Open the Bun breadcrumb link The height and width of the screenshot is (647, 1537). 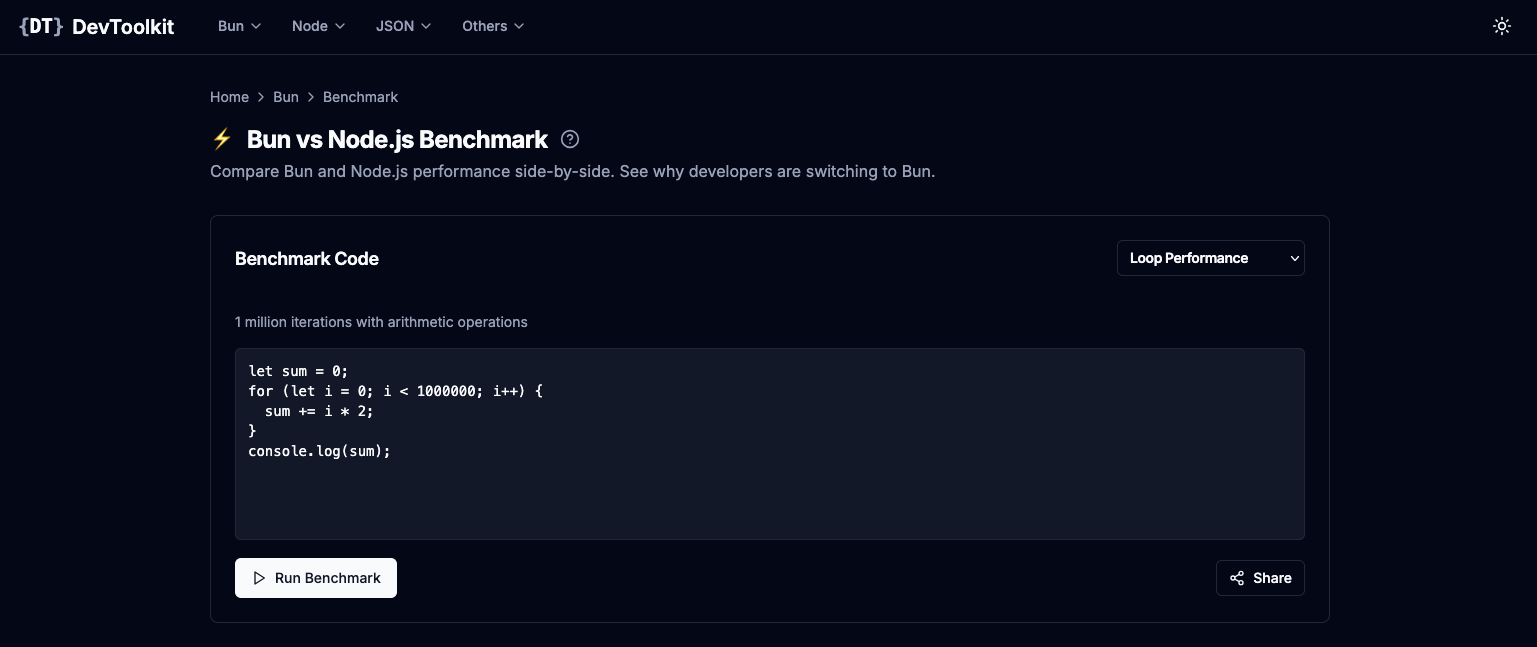[x=286, y=97]
